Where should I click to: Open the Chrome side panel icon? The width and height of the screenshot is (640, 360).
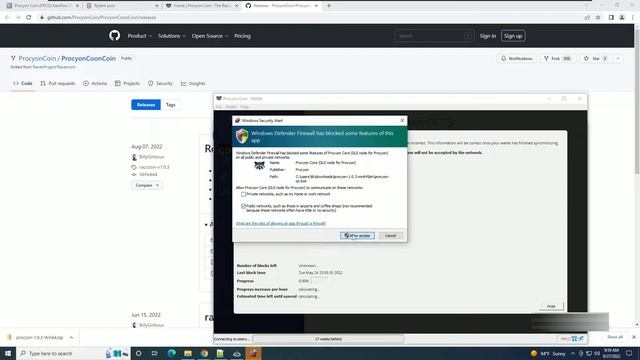coord(611,17)
